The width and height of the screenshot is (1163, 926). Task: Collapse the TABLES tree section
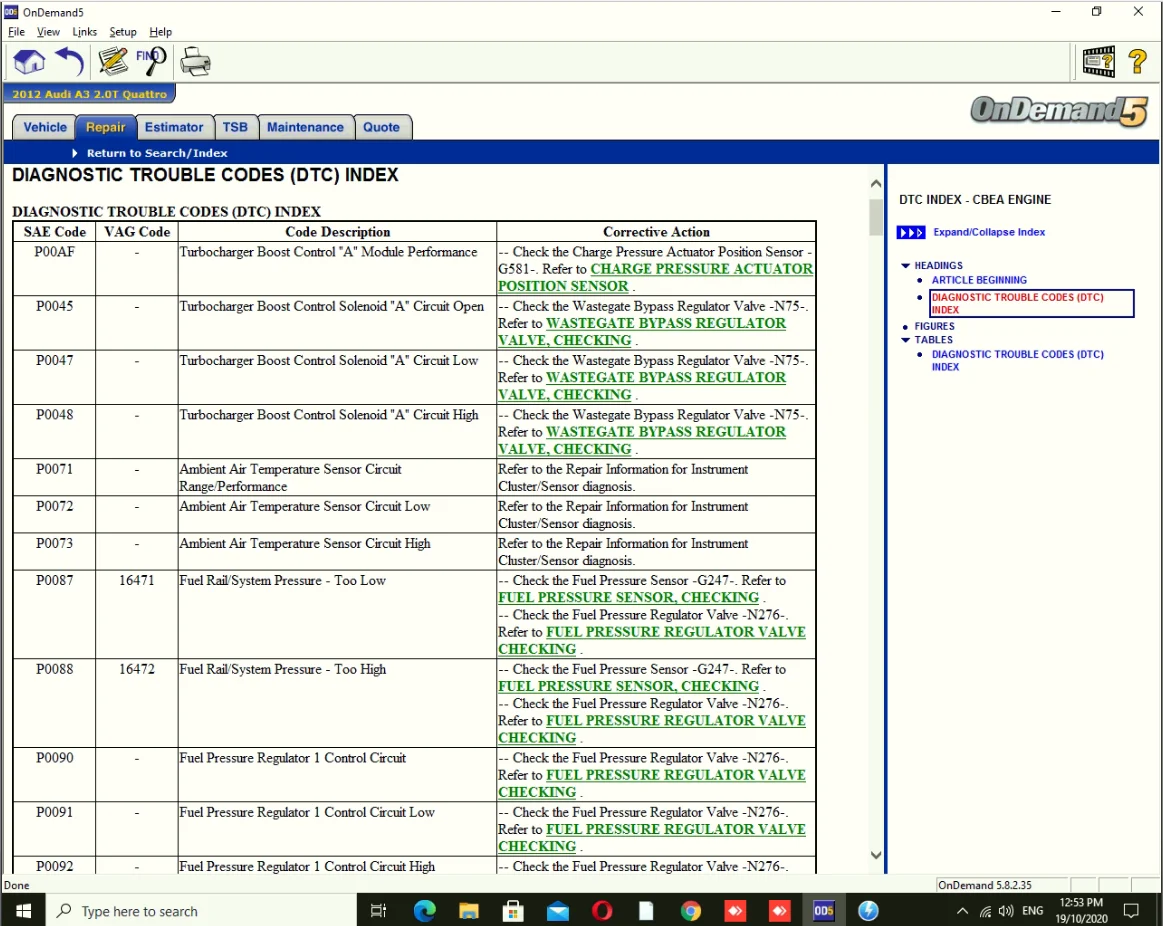tap(905, 340)
